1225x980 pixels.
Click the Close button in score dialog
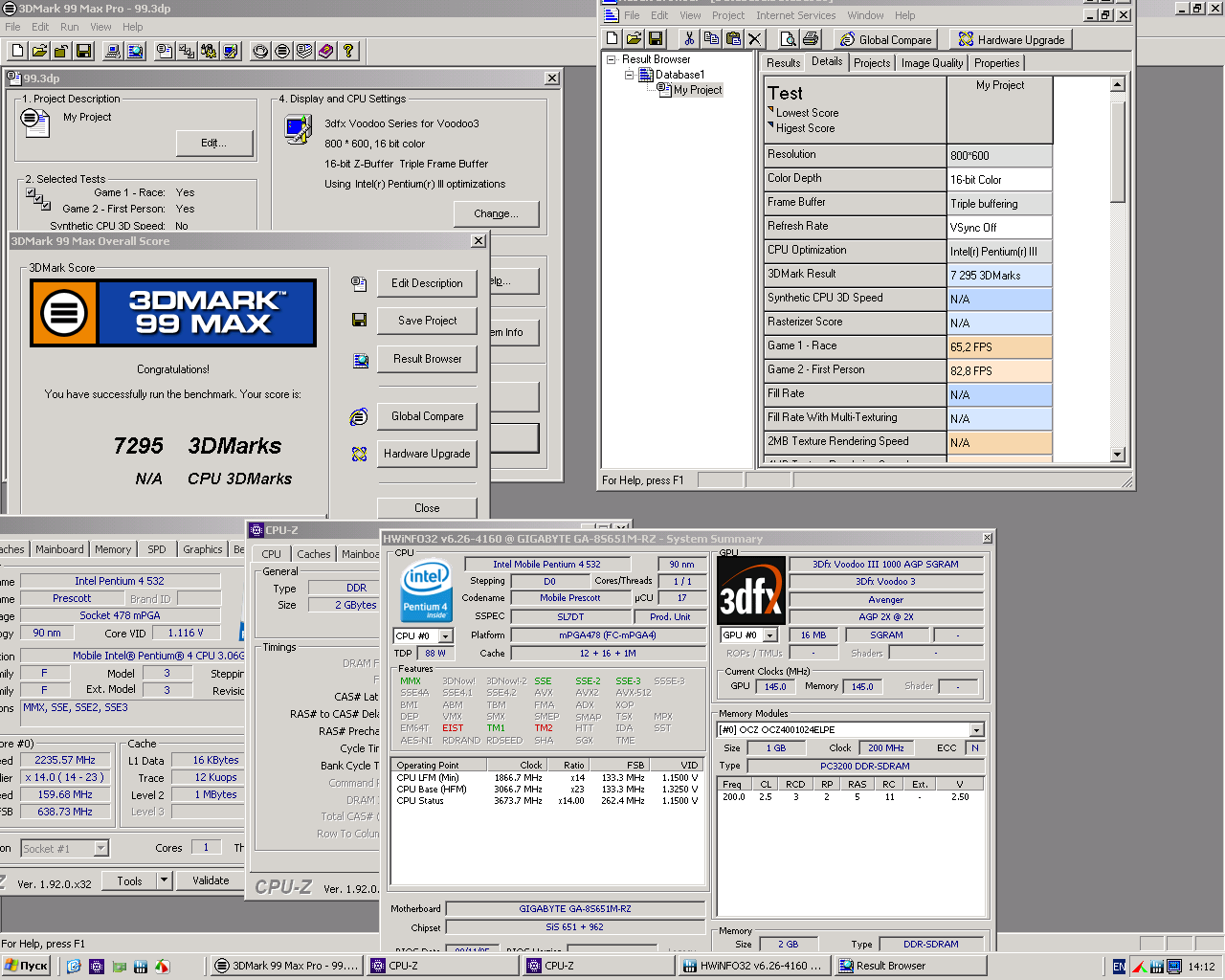click(x=427, y=508)
